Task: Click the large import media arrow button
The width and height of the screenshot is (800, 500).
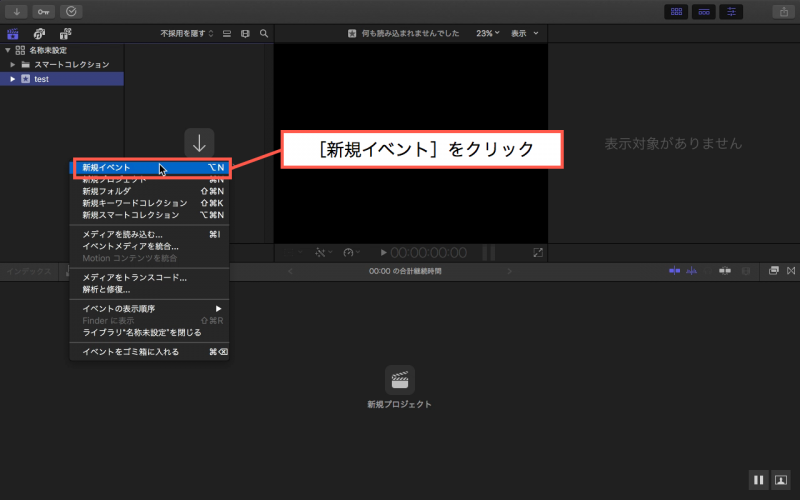Action: pos(199,143)
